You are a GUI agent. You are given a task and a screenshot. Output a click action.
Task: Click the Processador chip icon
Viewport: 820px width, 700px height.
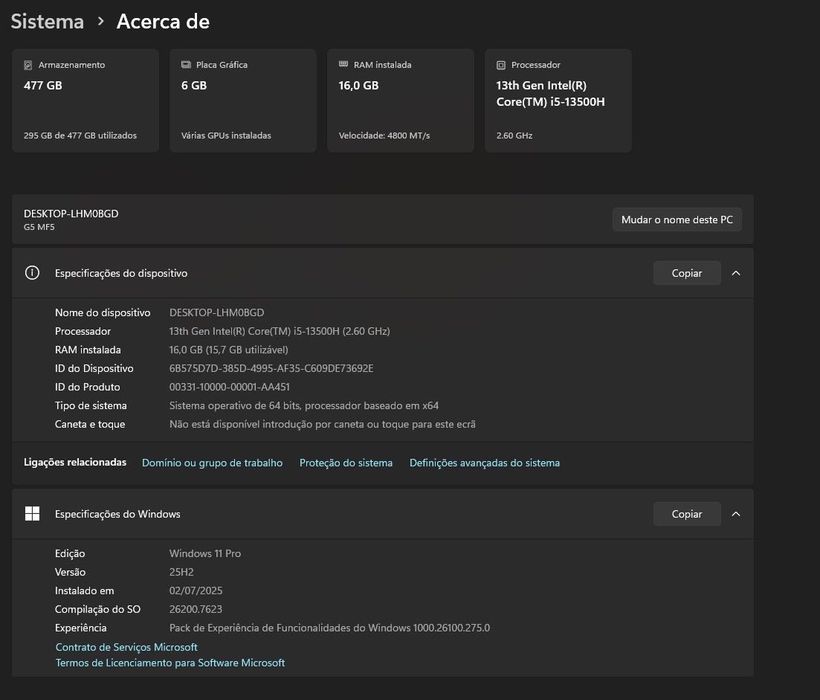[x=501, y=65]
